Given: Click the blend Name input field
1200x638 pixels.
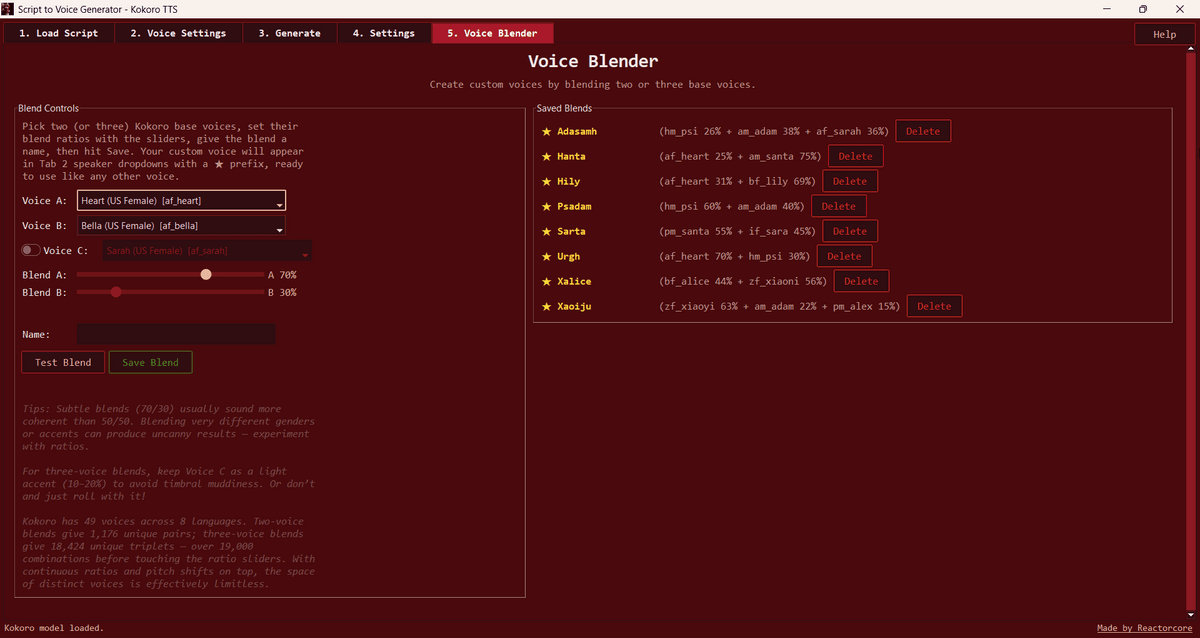Looking at the screenshot, I should tap(176, 334).
